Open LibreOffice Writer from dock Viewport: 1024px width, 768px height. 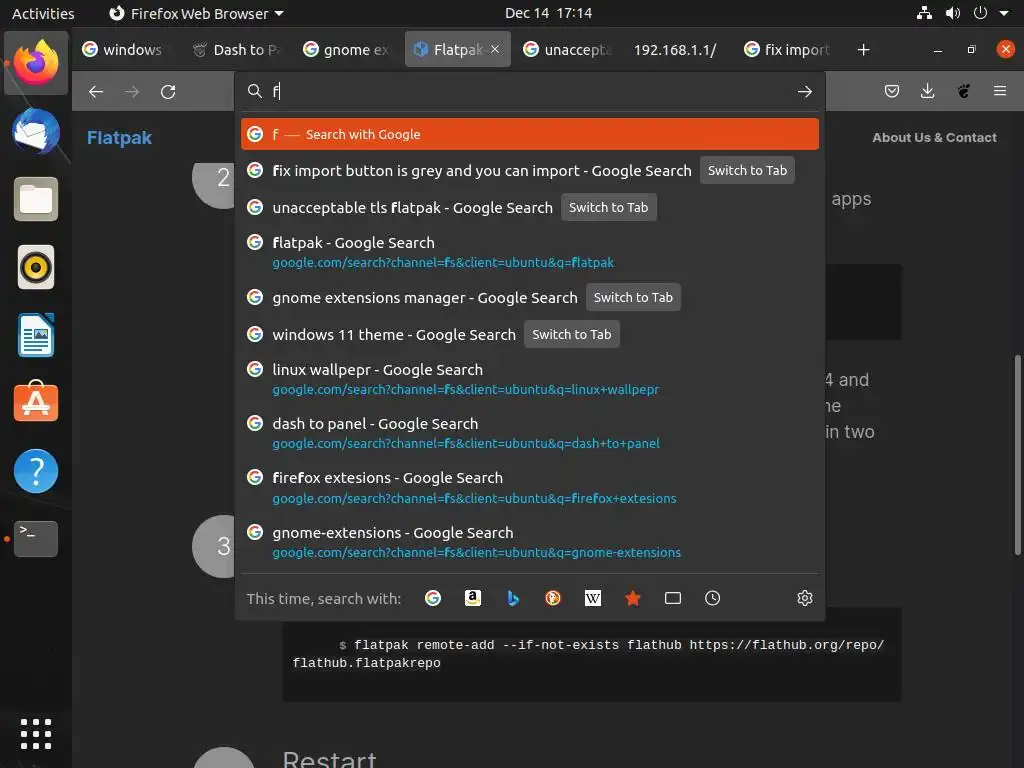pos(36,335)
